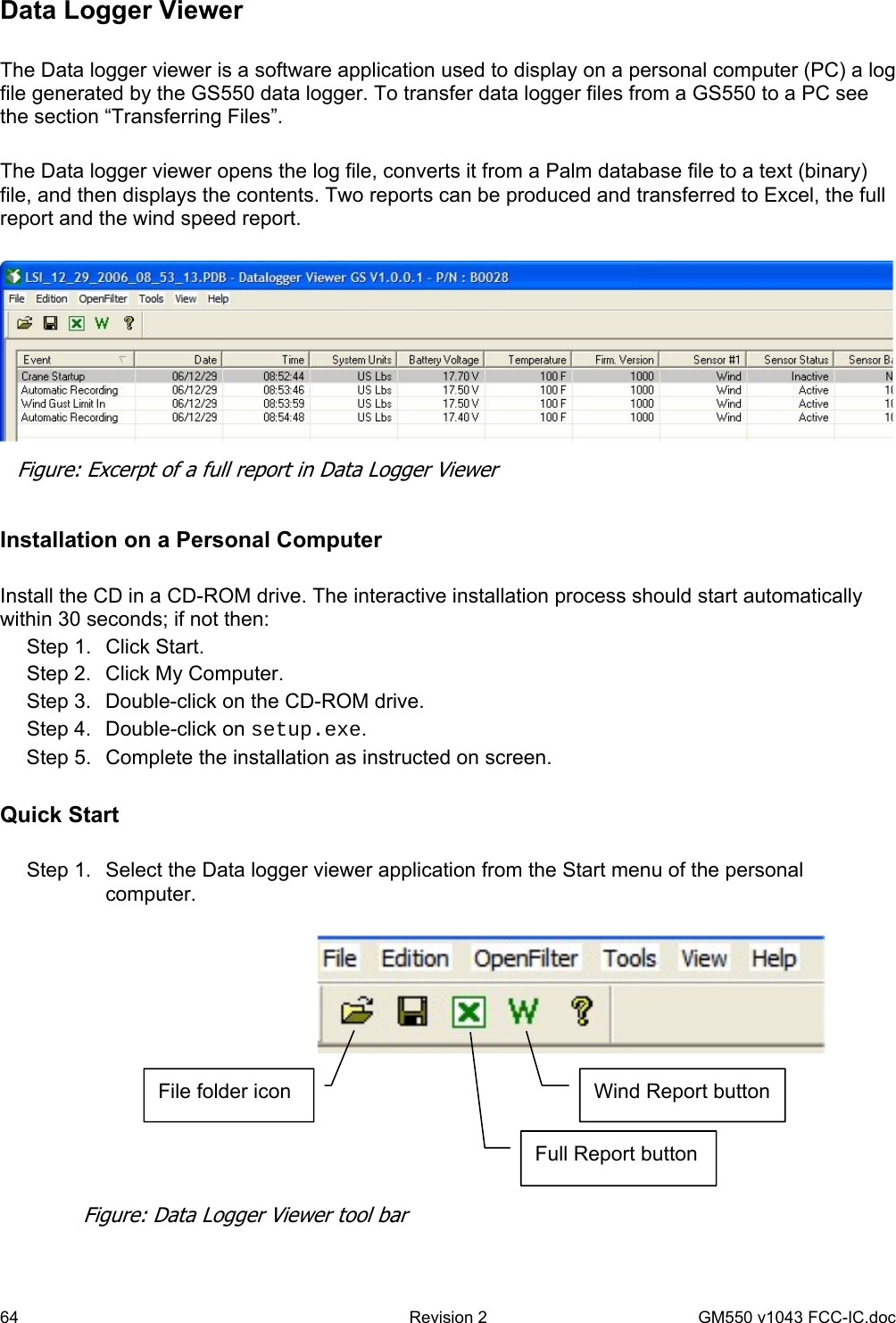Click the question mark help icon in the enlarged toolbar figure

(x=582, y=1011)
